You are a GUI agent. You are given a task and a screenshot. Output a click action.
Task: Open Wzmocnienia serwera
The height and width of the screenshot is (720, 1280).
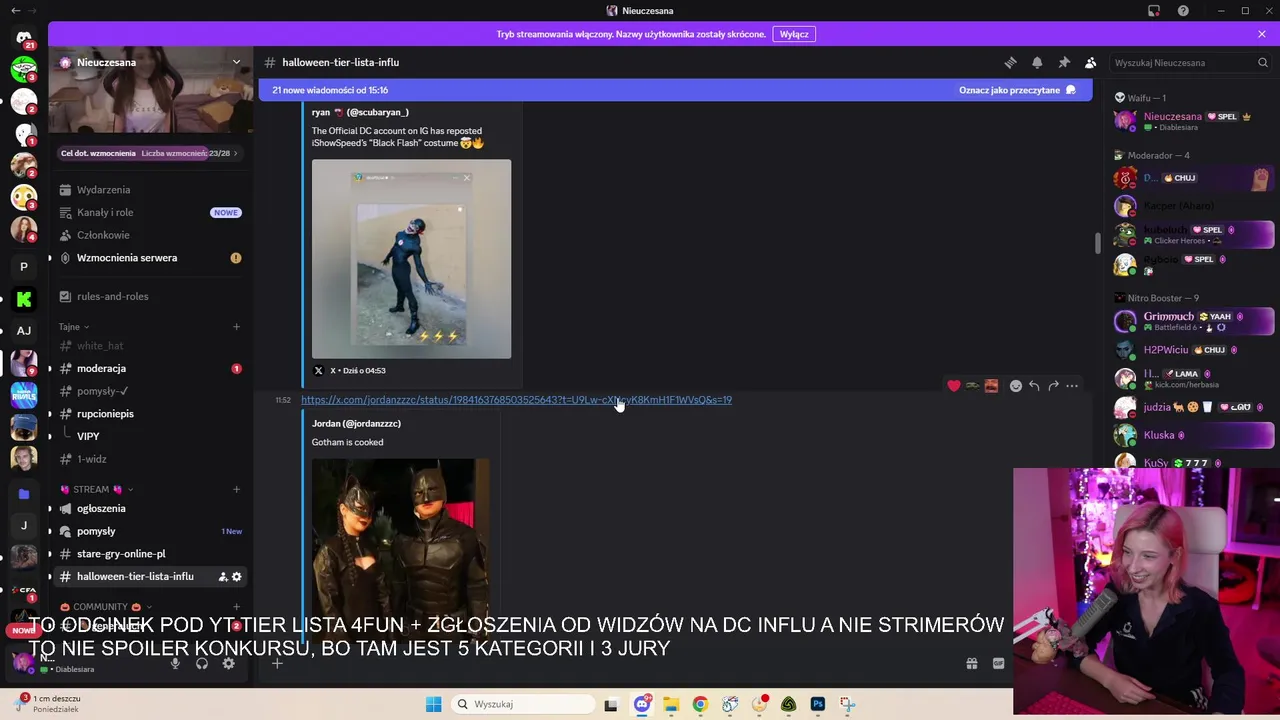click(150, 258)
